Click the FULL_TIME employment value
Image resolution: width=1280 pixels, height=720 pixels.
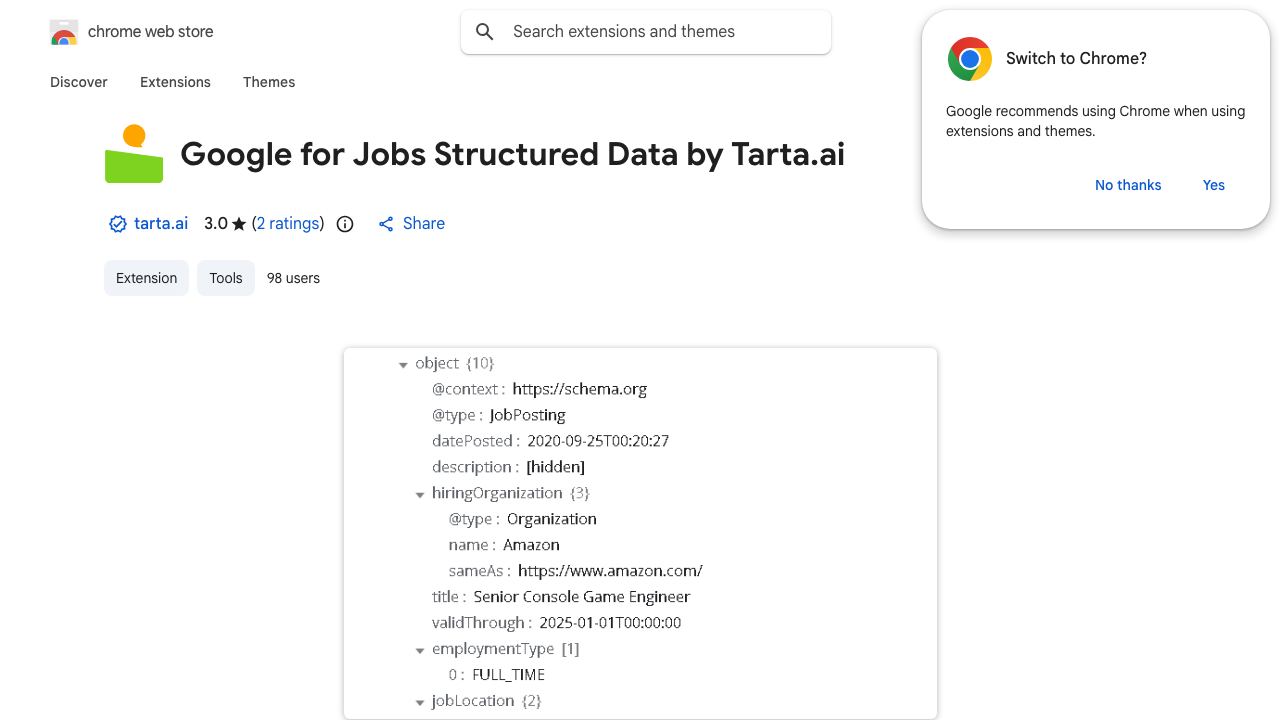508,675
